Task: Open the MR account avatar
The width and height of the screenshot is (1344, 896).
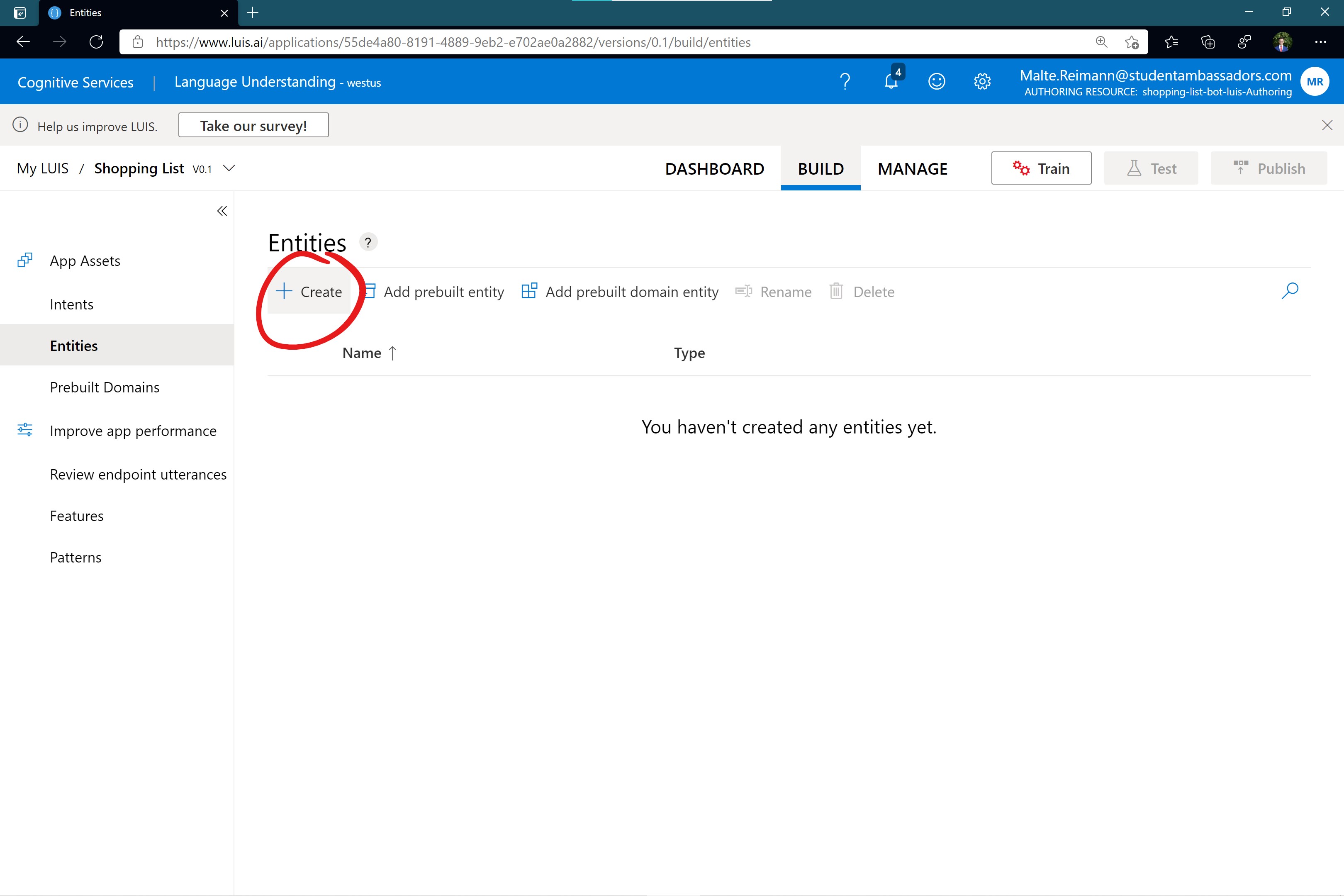Action: tap(1314, 82)
